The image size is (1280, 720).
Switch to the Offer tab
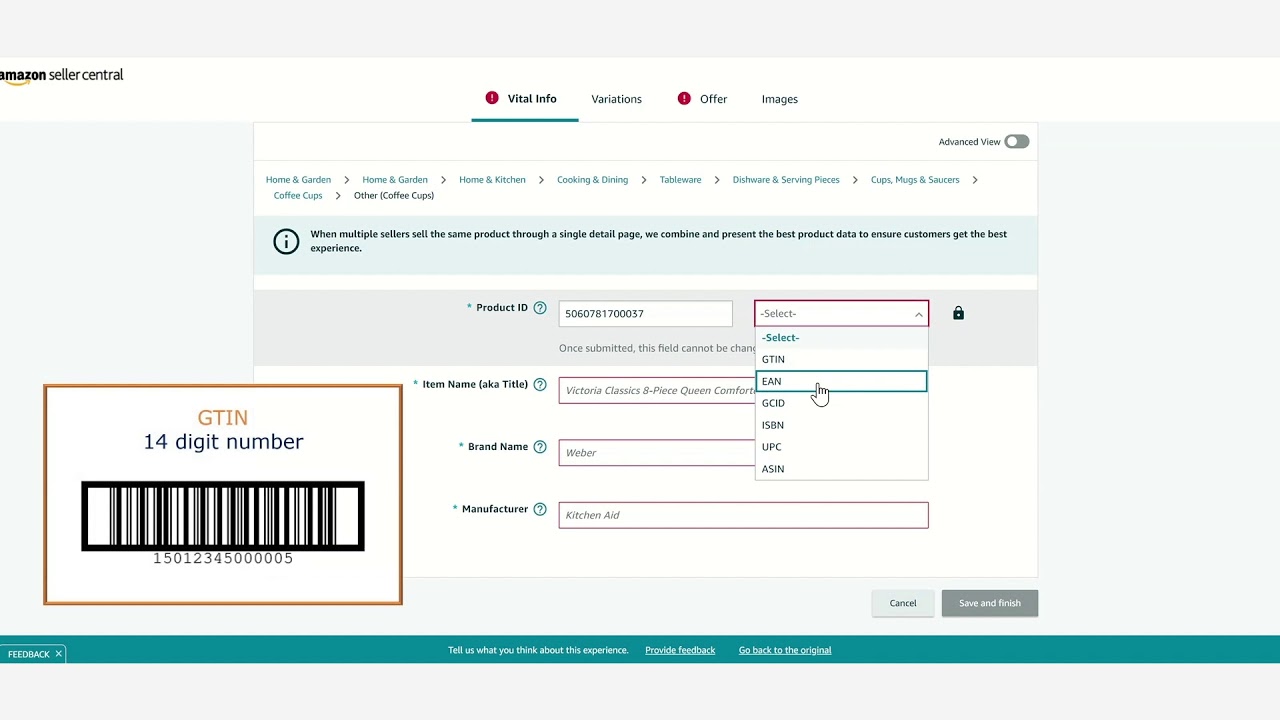pyautogui.click(x=703, y=99)
